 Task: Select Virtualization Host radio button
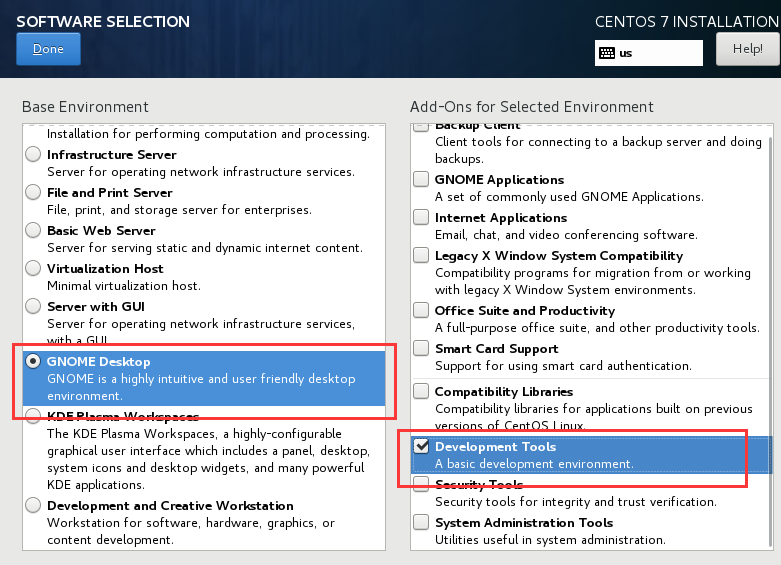(x=33, y=268)
